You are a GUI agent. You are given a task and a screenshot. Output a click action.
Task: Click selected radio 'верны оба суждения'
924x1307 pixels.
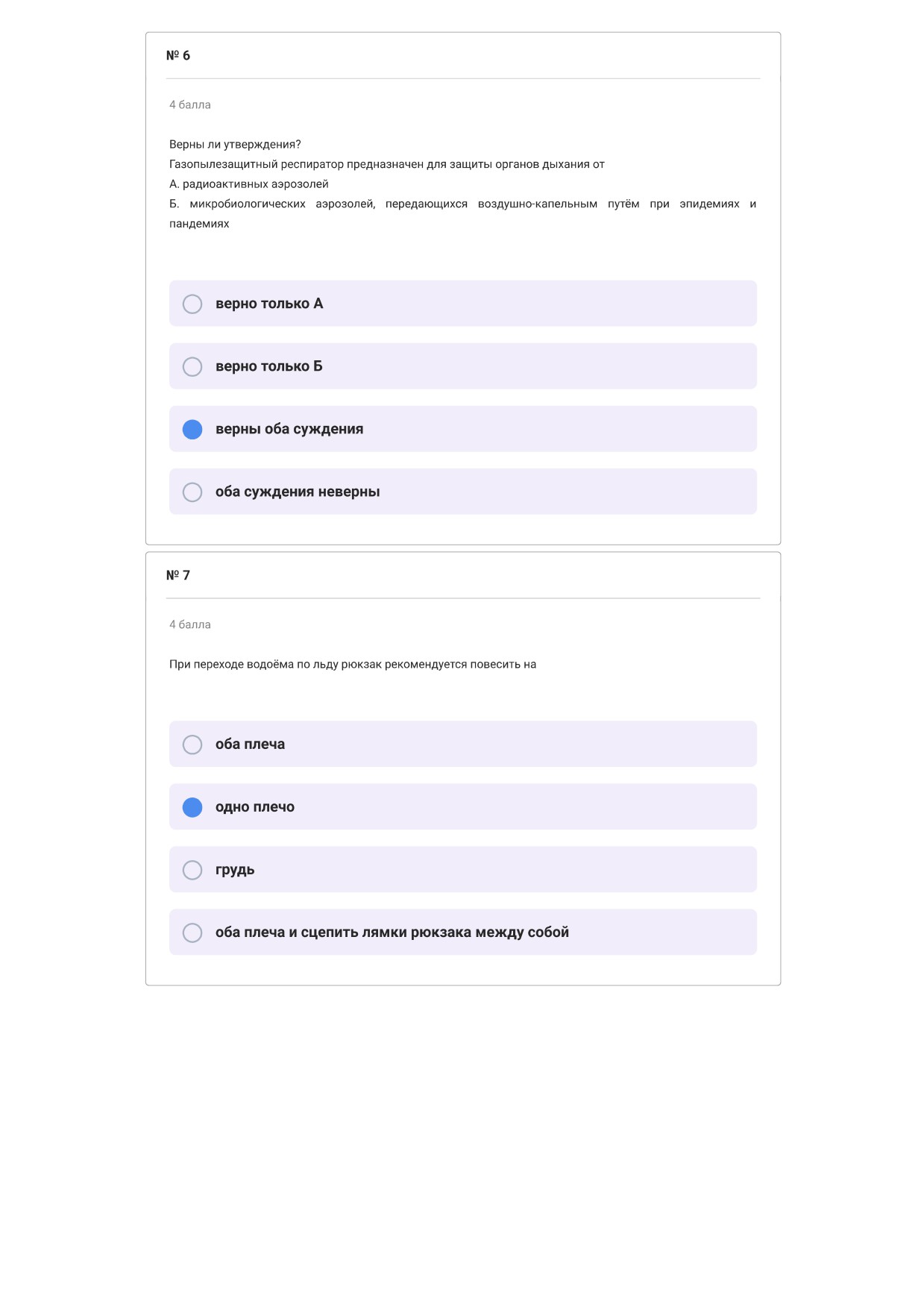192,429
